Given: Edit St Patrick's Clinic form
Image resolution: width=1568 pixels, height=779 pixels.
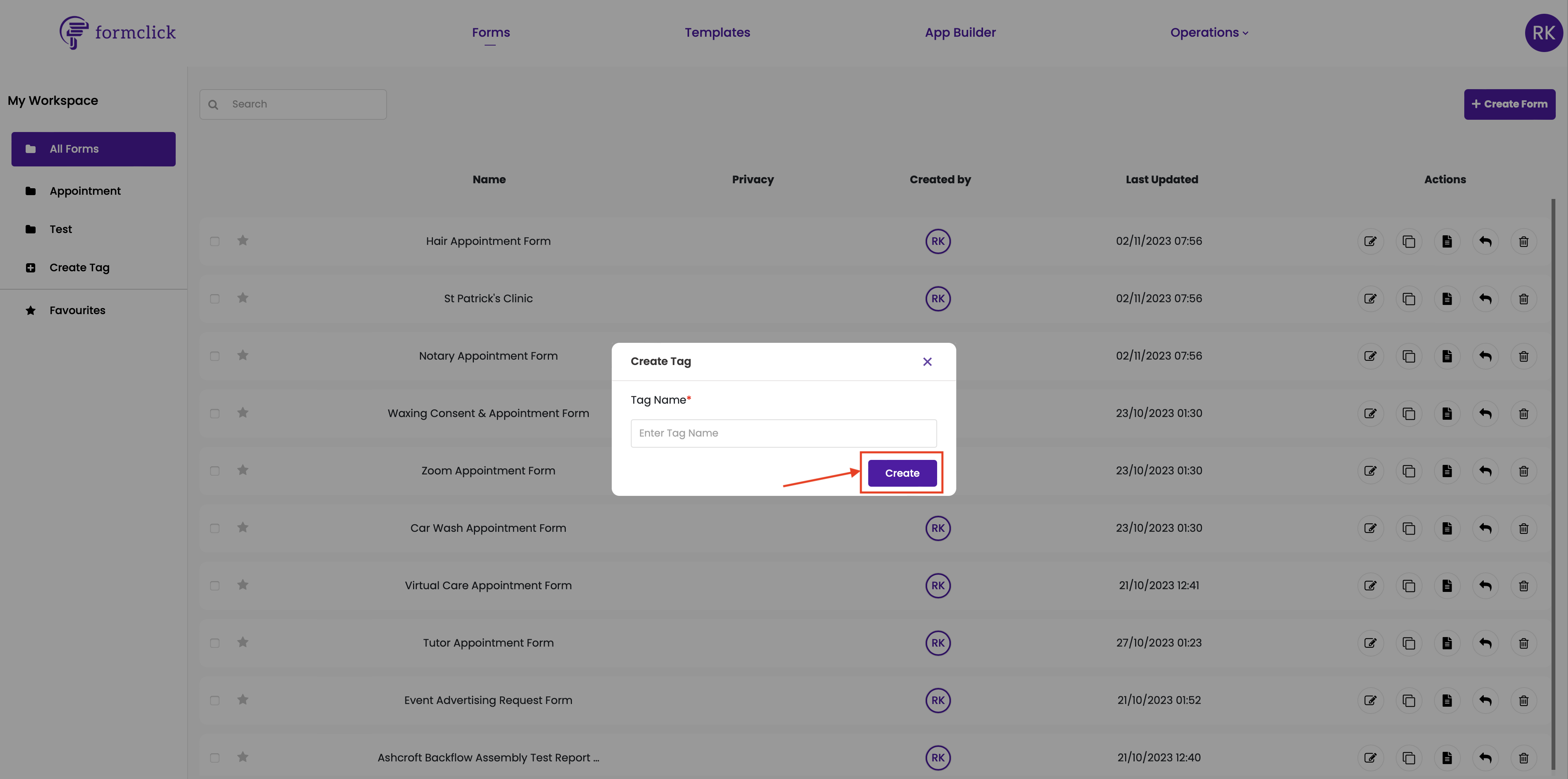Looking at the screenshot, I should click(1370, 299).
